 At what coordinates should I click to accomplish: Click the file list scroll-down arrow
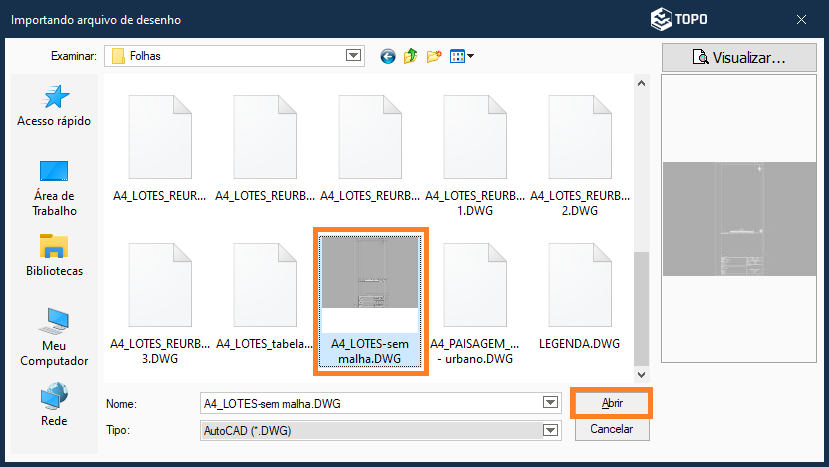click(642, 378)
